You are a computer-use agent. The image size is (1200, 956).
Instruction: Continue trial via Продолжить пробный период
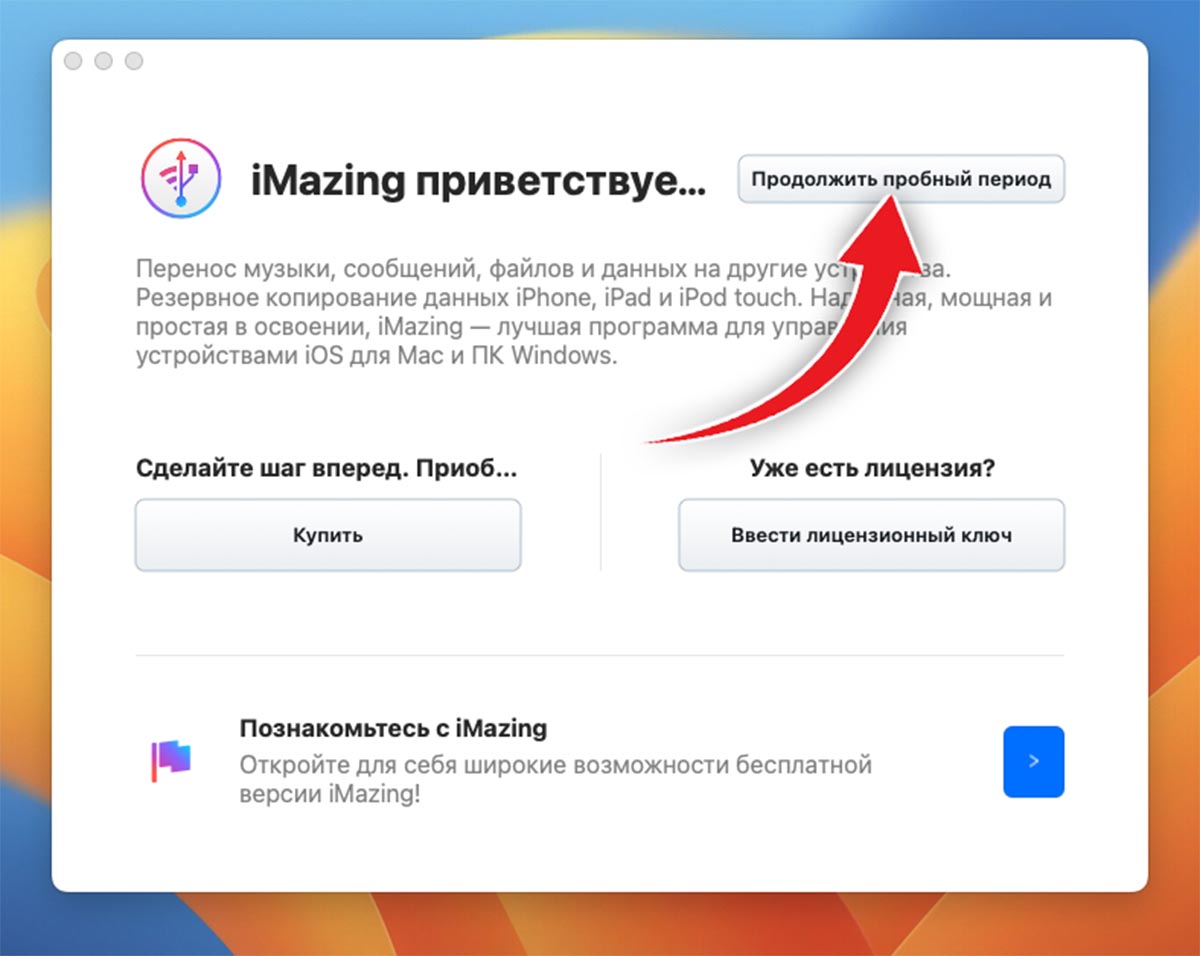[x=901, y=179]
